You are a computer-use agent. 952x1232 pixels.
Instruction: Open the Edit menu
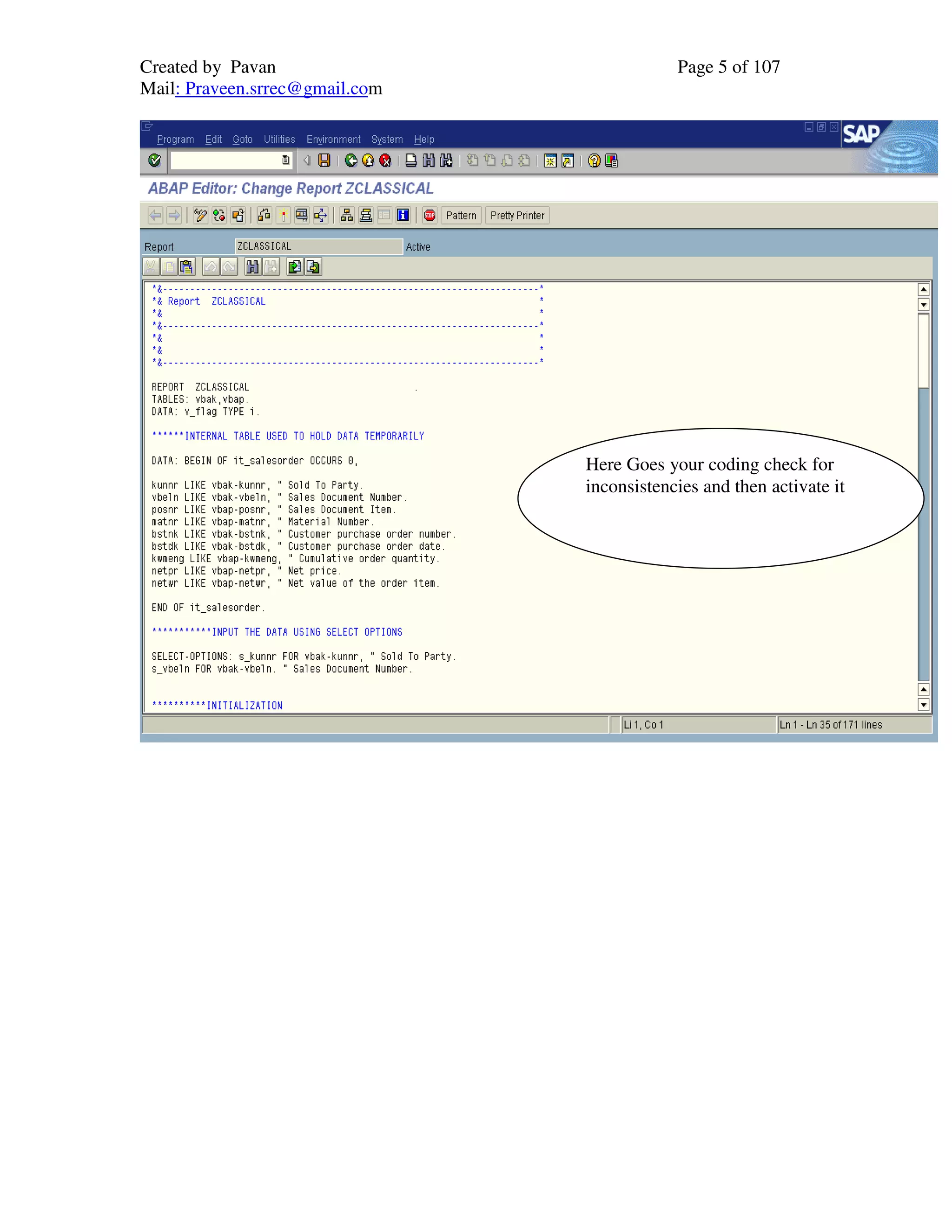[213, 139]
